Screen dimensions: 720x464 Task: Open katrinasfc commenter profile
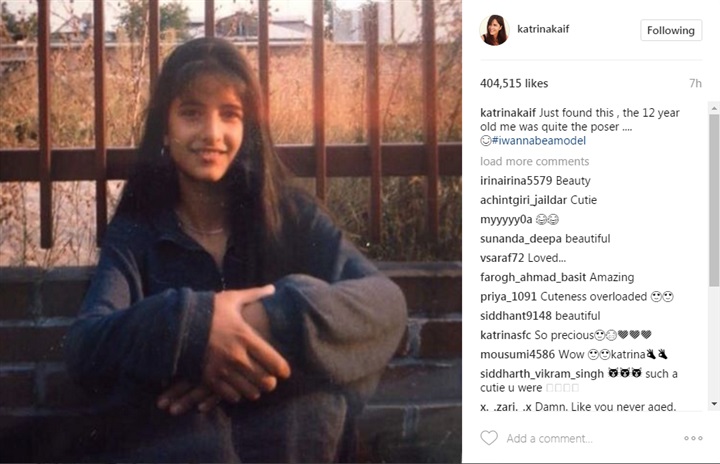point(505,335)
